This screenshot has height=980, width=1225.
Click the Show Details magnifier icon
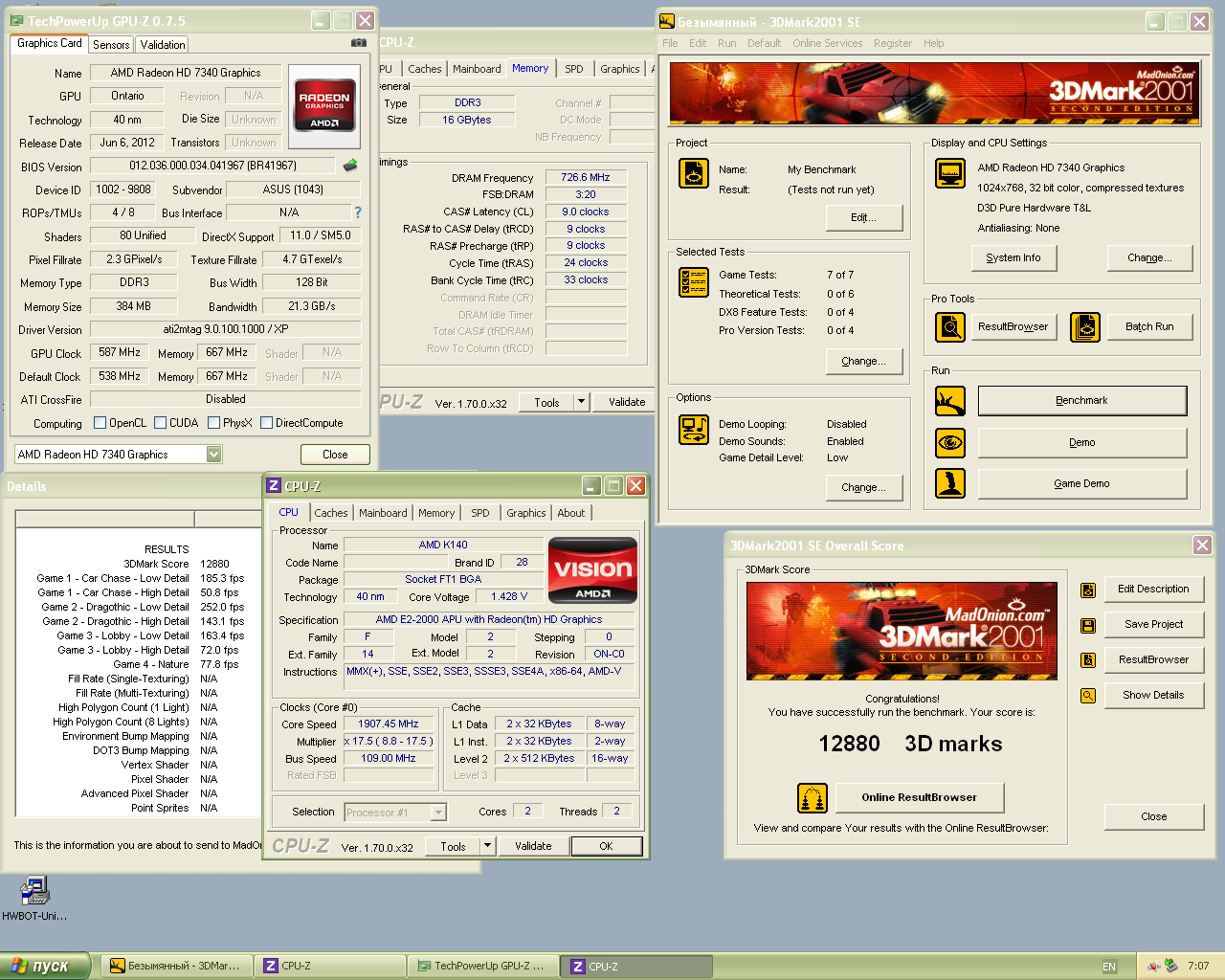point(1088,696)
